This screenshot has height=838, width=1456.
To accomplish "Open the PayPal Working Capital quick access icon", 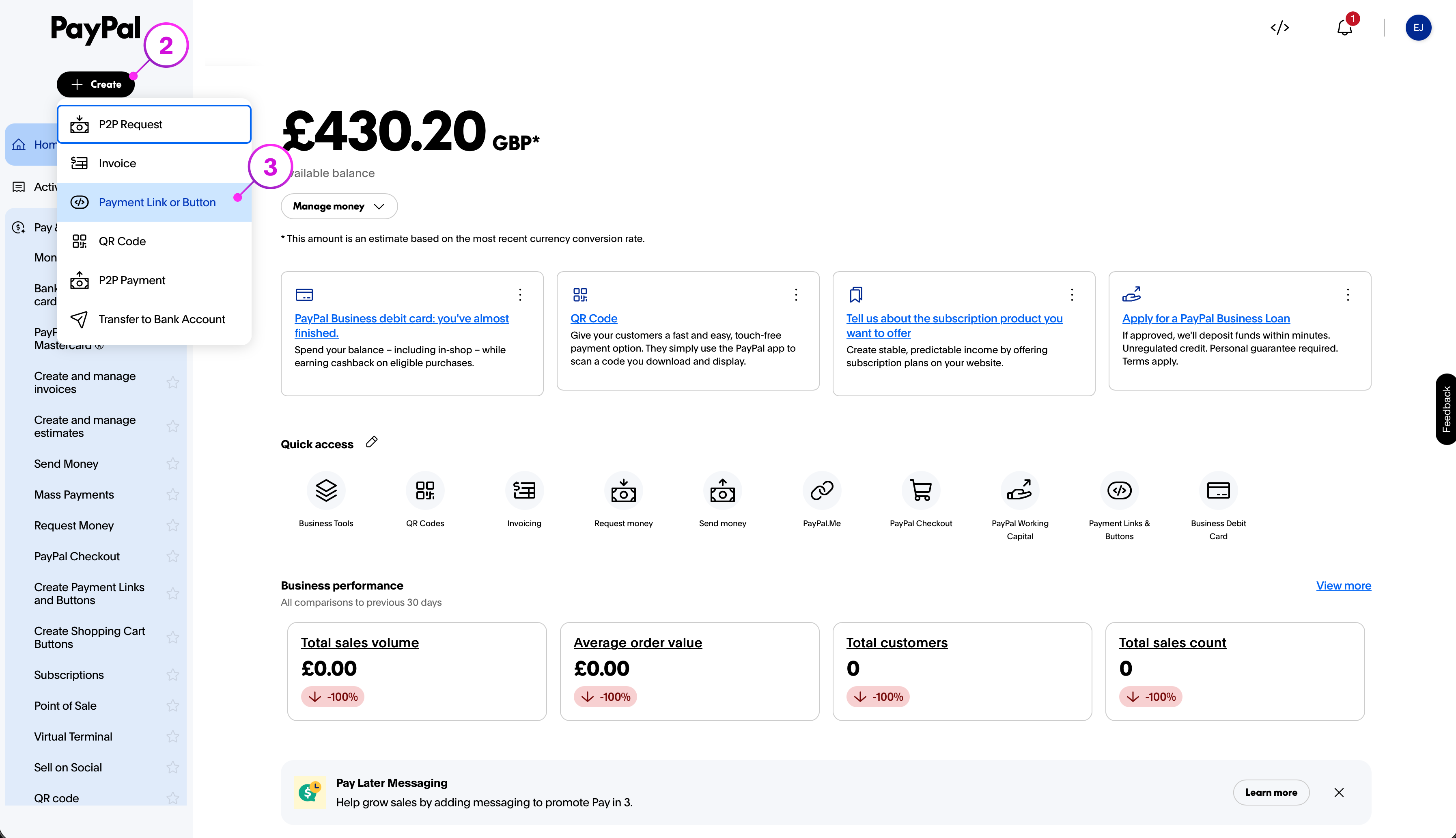I will click(x=1020, y=490).
